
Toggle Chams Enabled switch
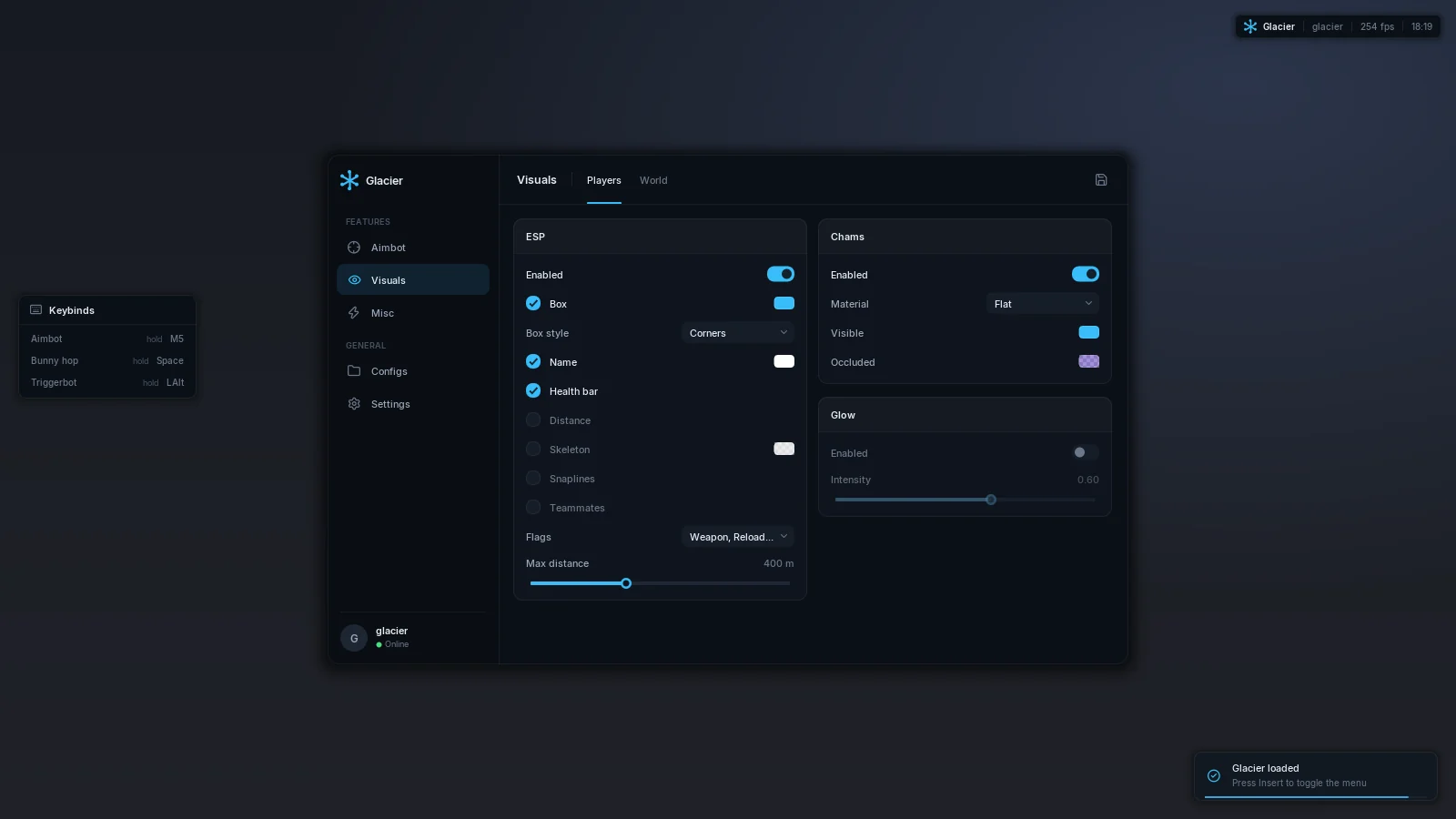(x=1086, y=274)
